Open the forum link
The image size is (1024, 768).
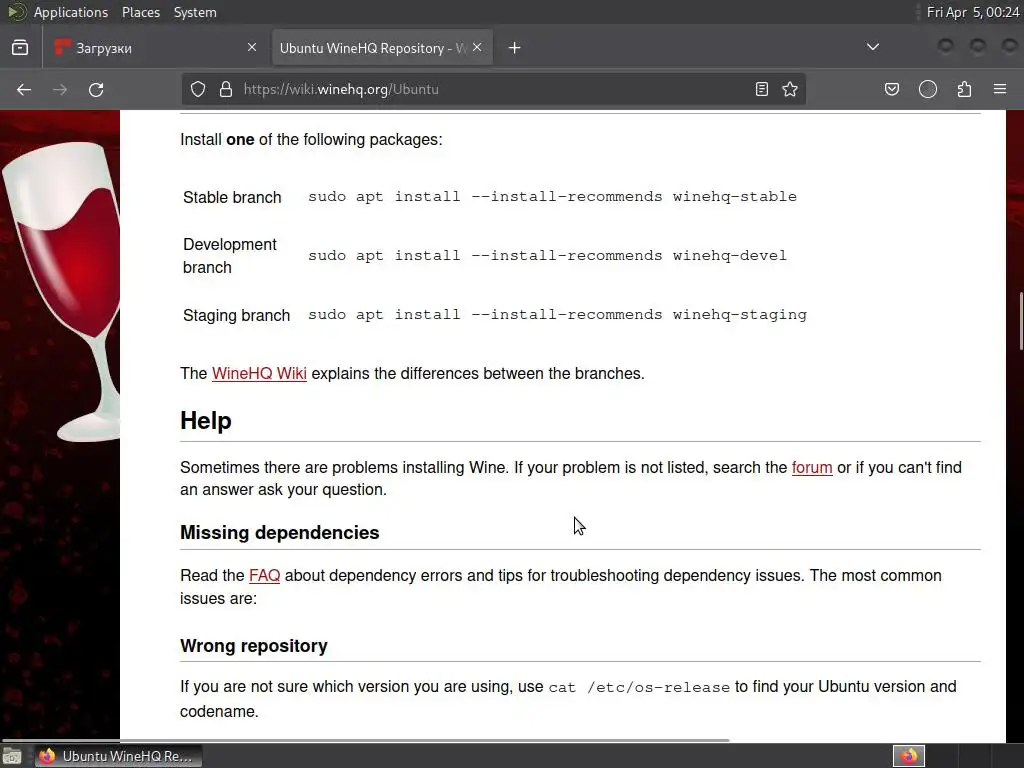pyautogui.click(x=812, y=468)
